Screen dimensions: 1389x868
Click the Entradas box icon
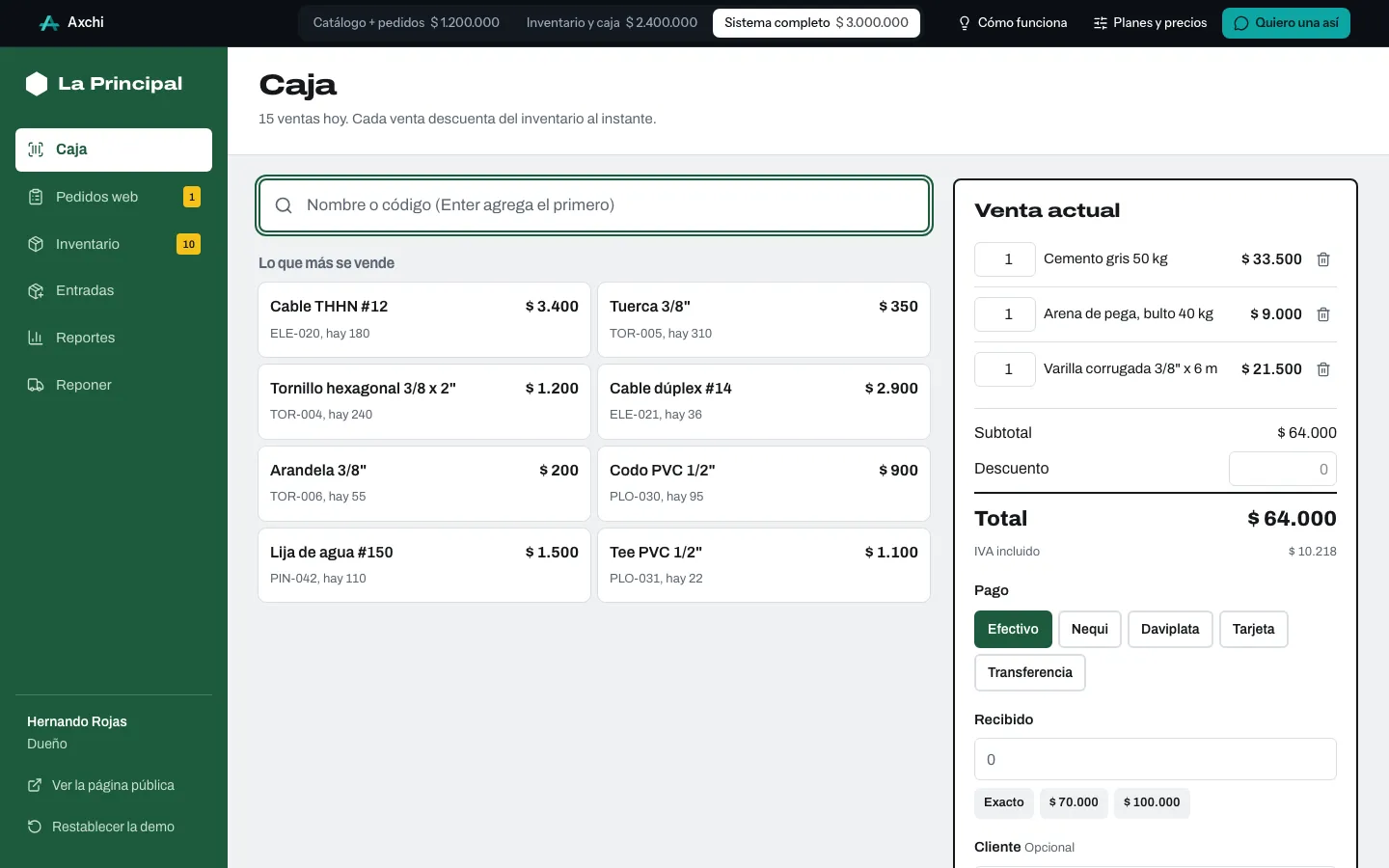[36, 290]
